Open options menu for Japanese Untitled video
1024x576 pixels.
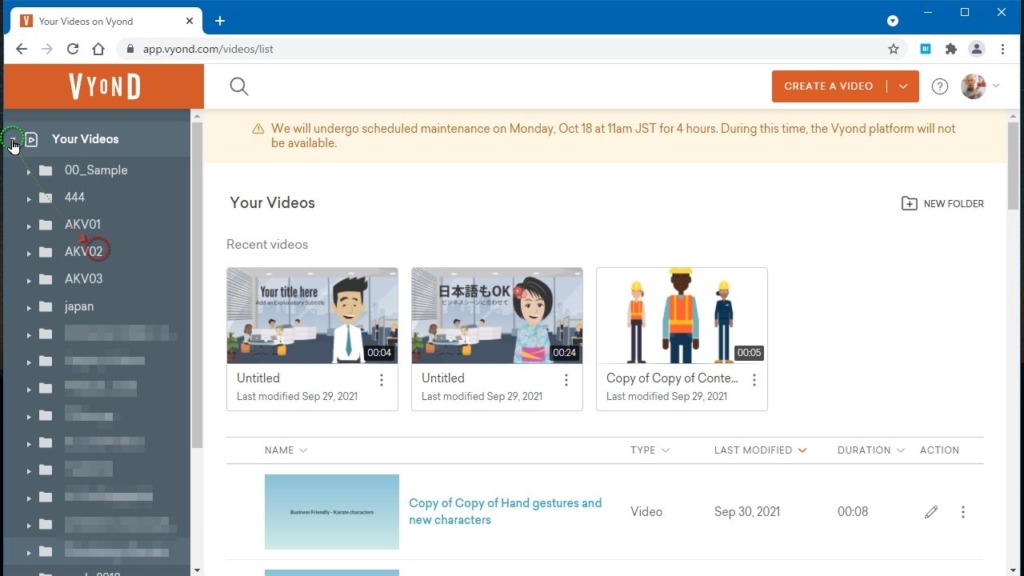pyautogui.click(x=566, y=379)
